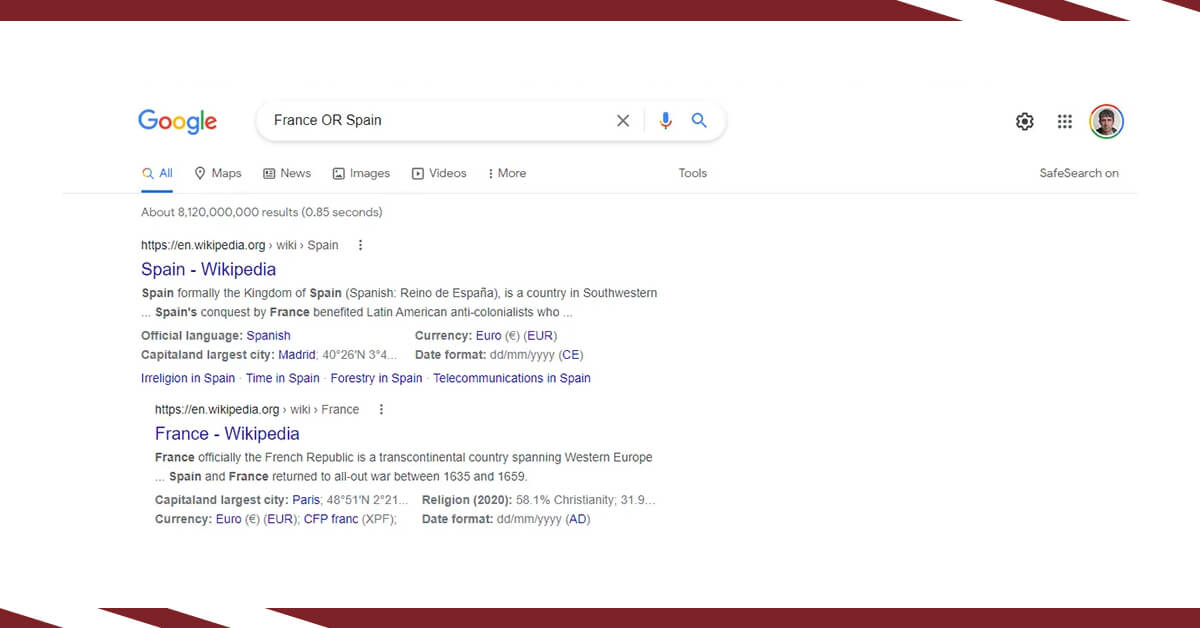Open the 'Irreligion in Spain' sitelink
The width and height of the screenshot is (1200, 628).
[x=188, y=378]
